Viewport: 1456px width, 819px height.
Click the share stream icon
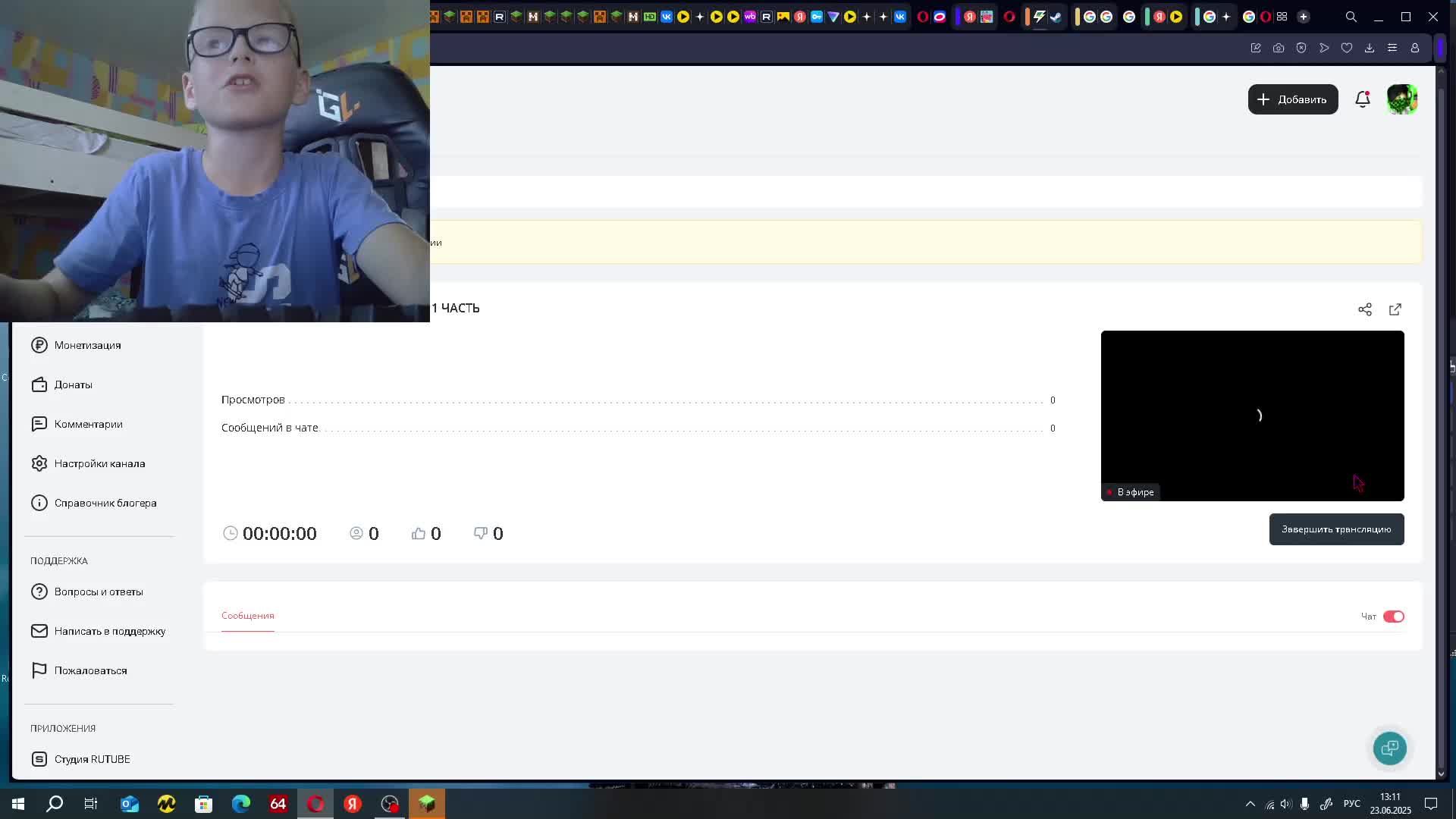[x=1365, y=309]
